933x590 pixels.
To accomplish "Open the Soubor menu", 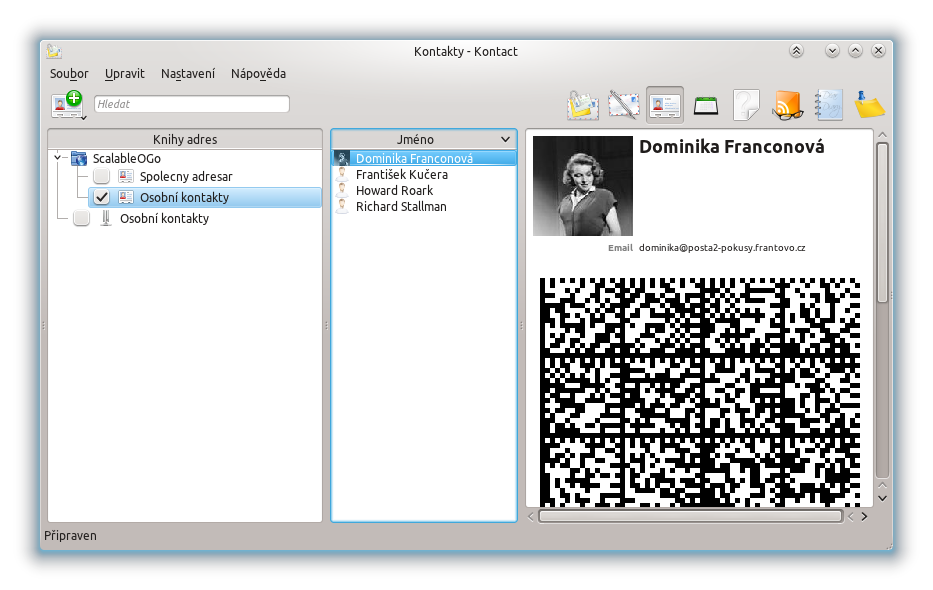I will pyautogui.click(x=69, y=74).
